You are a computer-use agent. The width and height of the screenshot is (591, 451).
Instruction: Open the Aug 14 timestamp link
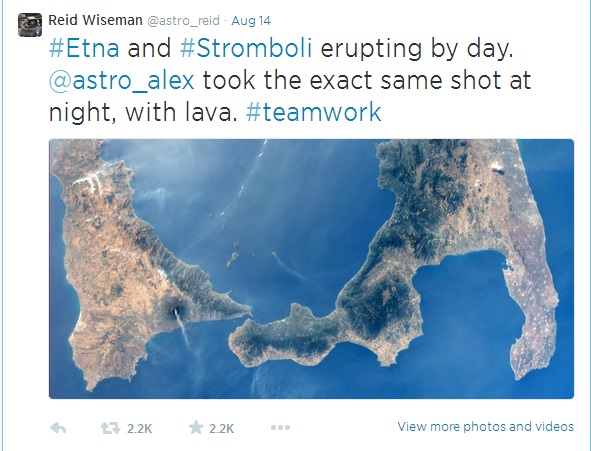tap(251, 20)
